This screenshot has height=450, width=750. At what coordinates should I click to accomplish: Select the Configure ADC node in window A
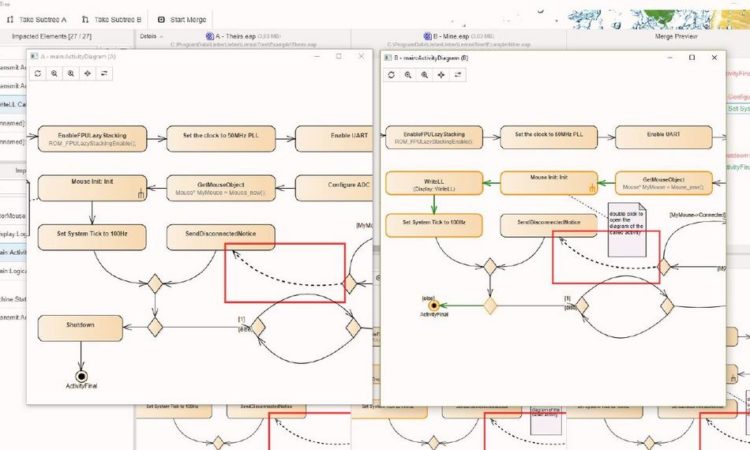pos(334,188)
